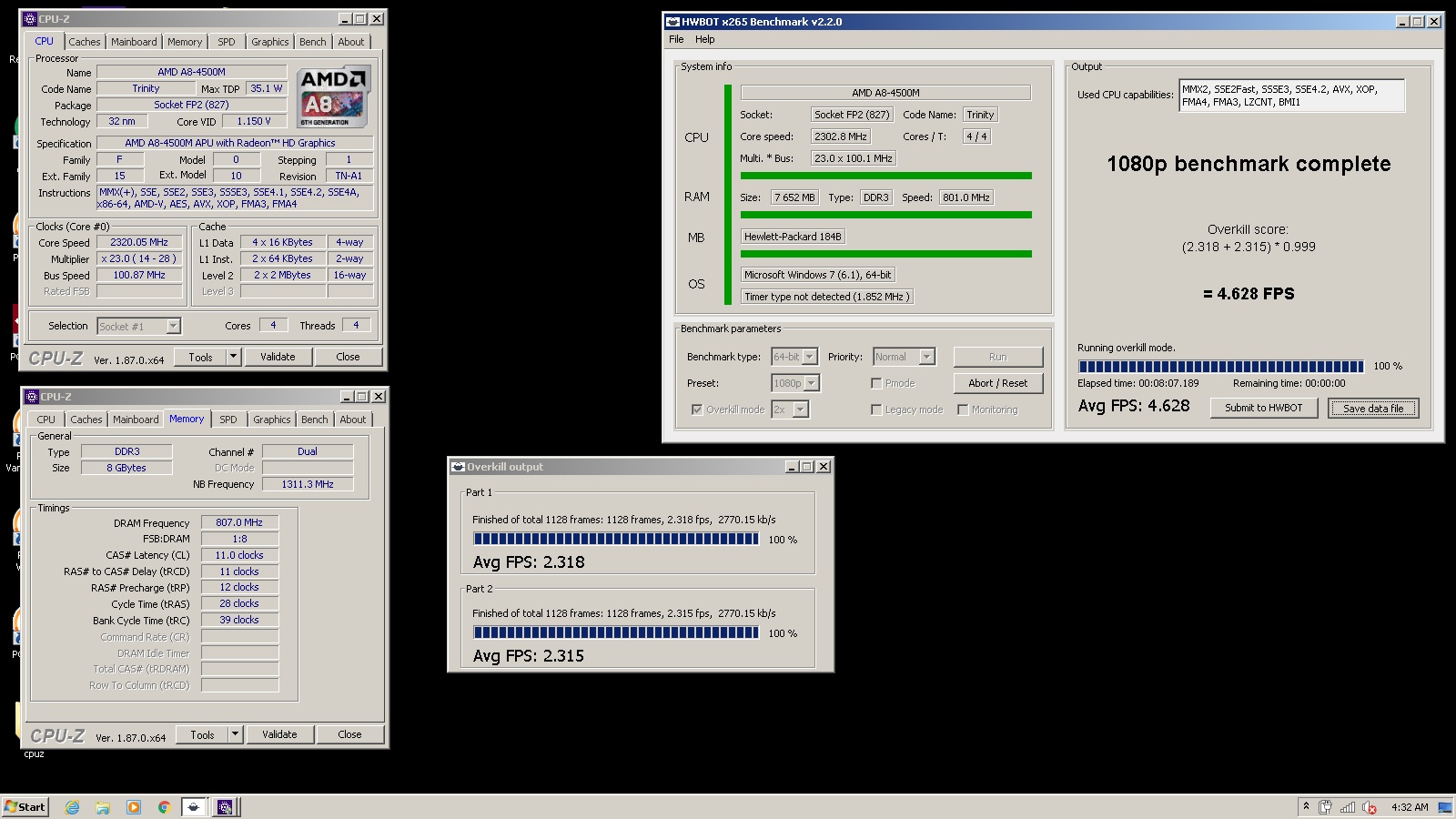The width and height of the screenshot is (1456, 819).
Task: Launch Windows Media Player from taskbar
Action: pyautogui.click(x=134, y=807)
